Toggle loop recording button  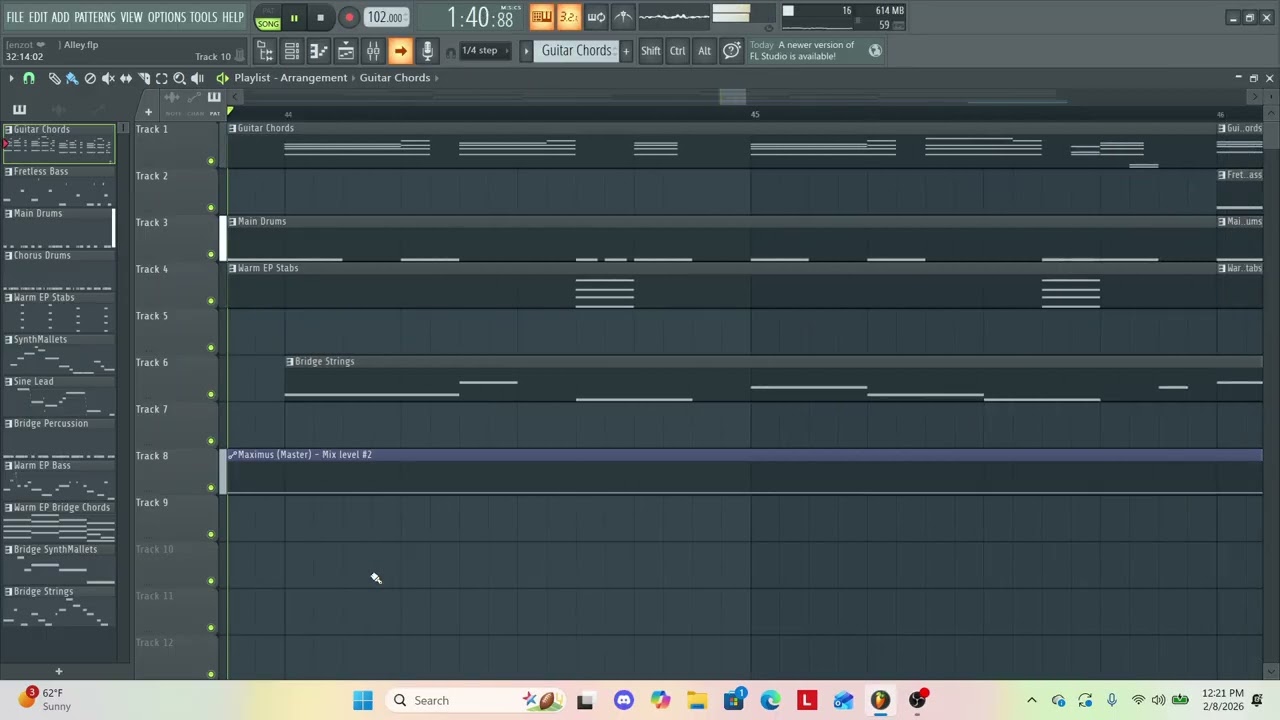(x=596, y=16)
